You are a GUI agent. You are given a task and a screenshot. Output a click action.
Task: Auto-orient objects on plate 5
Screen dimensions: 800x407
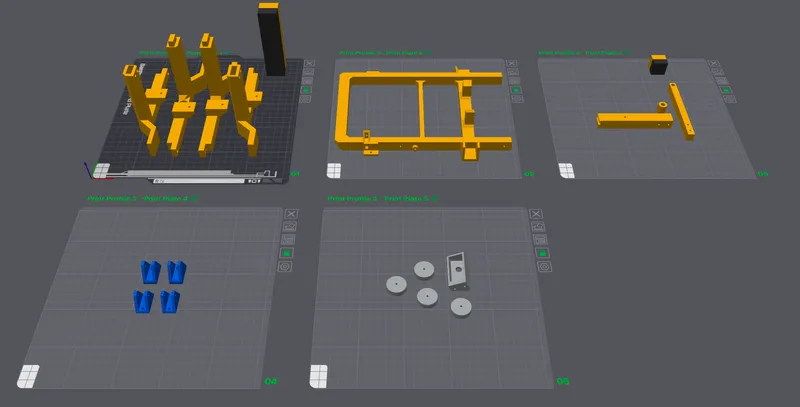[538, 226]
